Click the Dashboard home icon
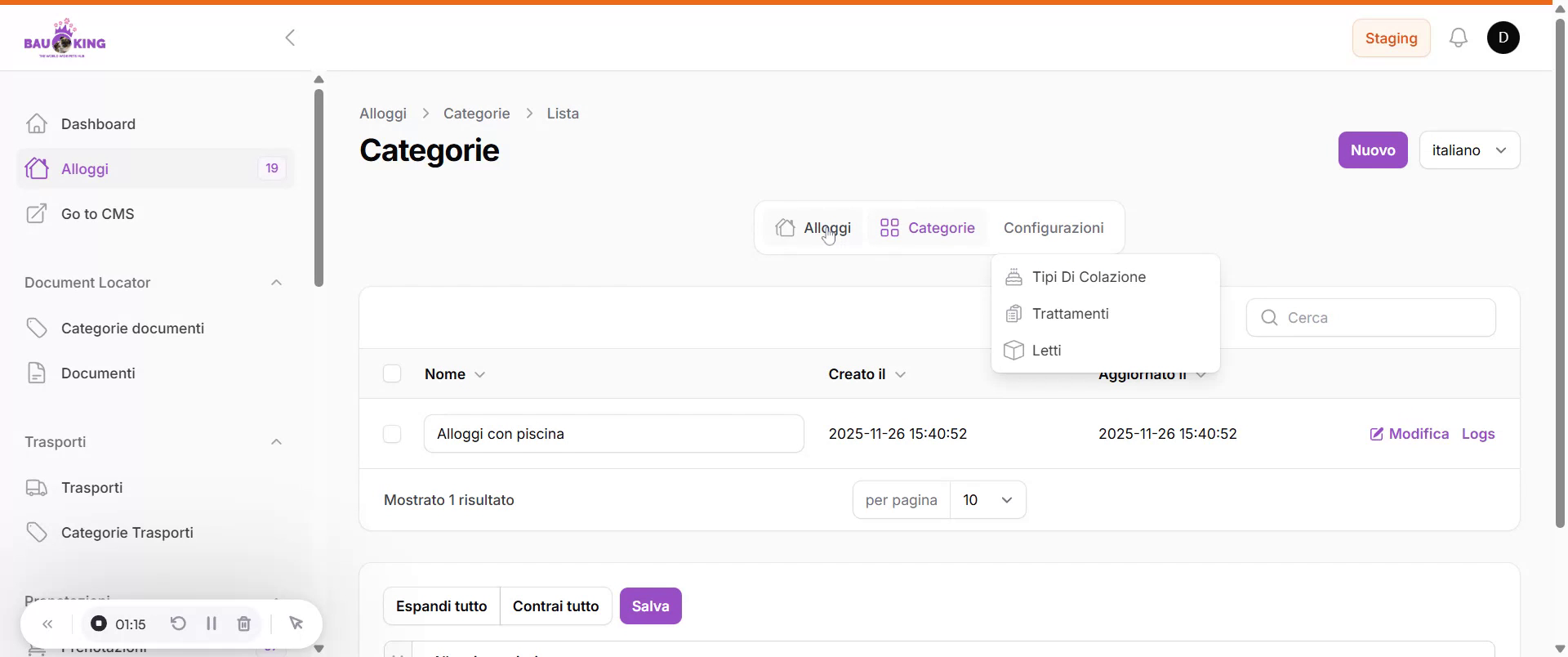Viewport: 1568px width, 657px height. [37, 123]
